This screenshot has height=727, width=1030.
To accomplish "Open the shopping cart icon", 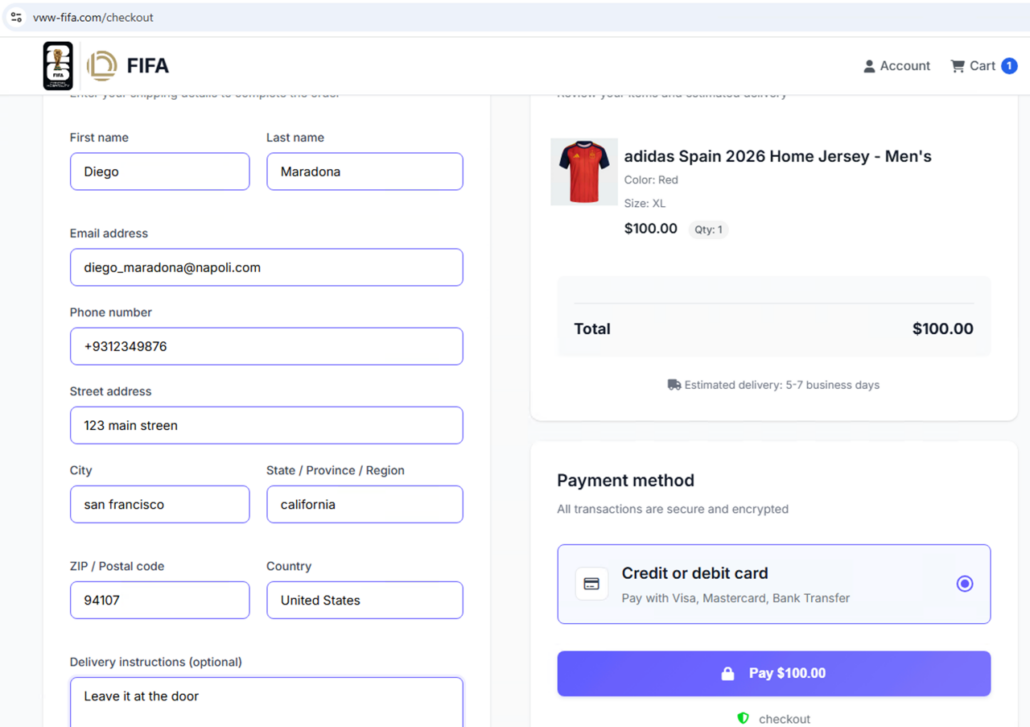I will click(958, 66).
